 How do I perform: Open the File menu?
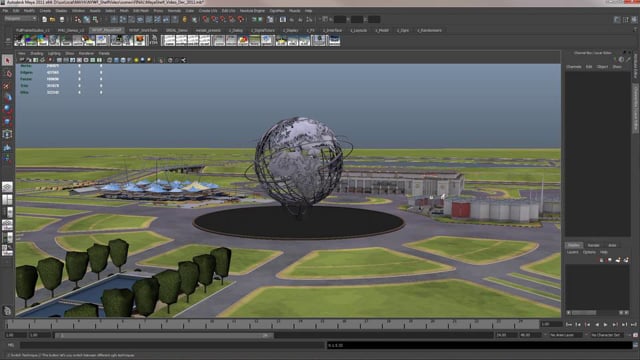(5, 11)
